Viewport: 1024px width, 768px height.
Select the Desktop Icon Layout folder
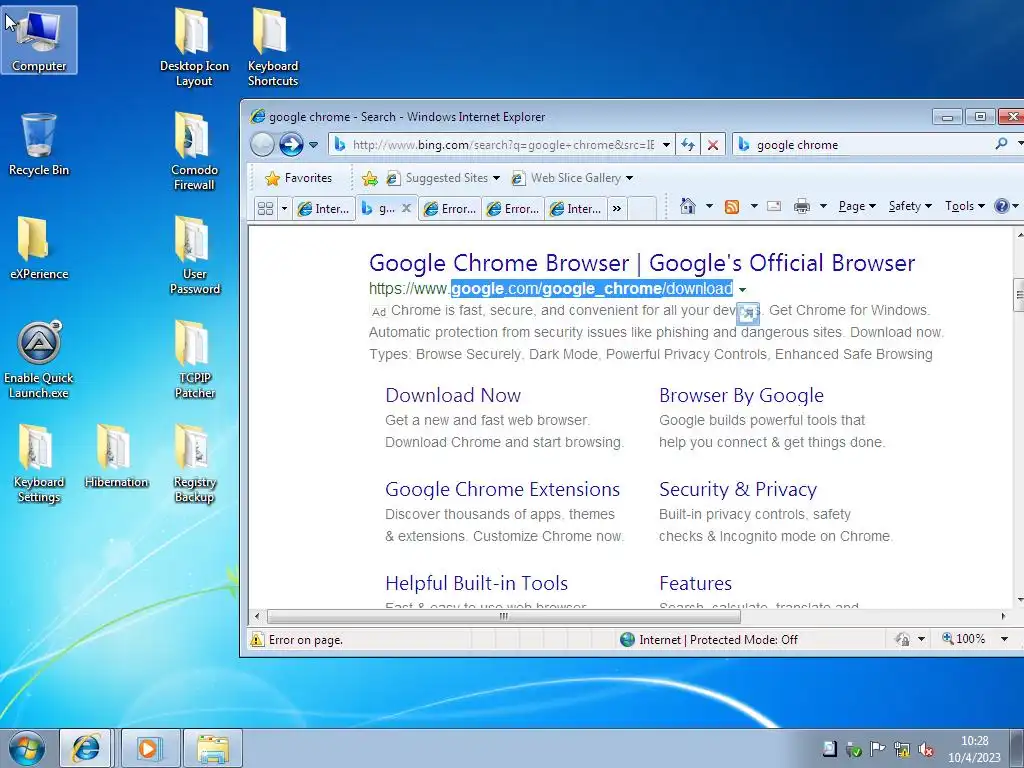pos(194,48)
